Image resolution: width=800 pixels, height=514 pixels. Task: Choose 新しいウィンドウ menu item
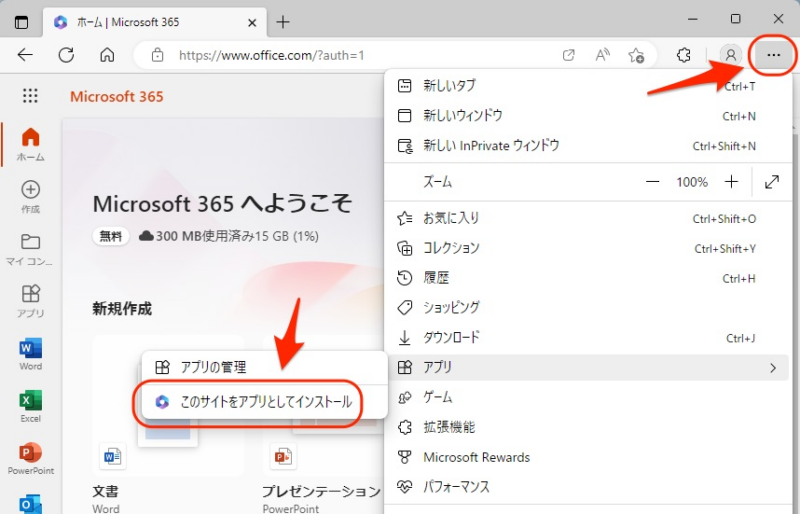[586, 116]
